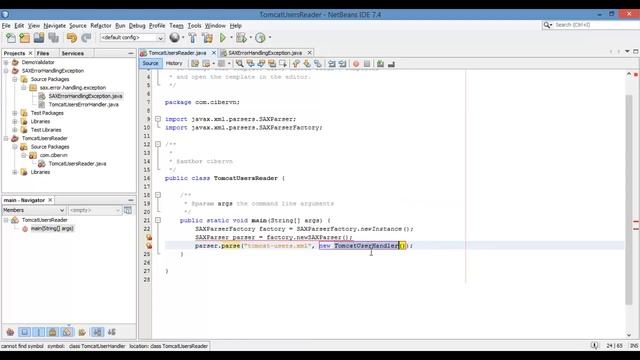
Task: Click the History view button
Action: [x=174, y=63]
